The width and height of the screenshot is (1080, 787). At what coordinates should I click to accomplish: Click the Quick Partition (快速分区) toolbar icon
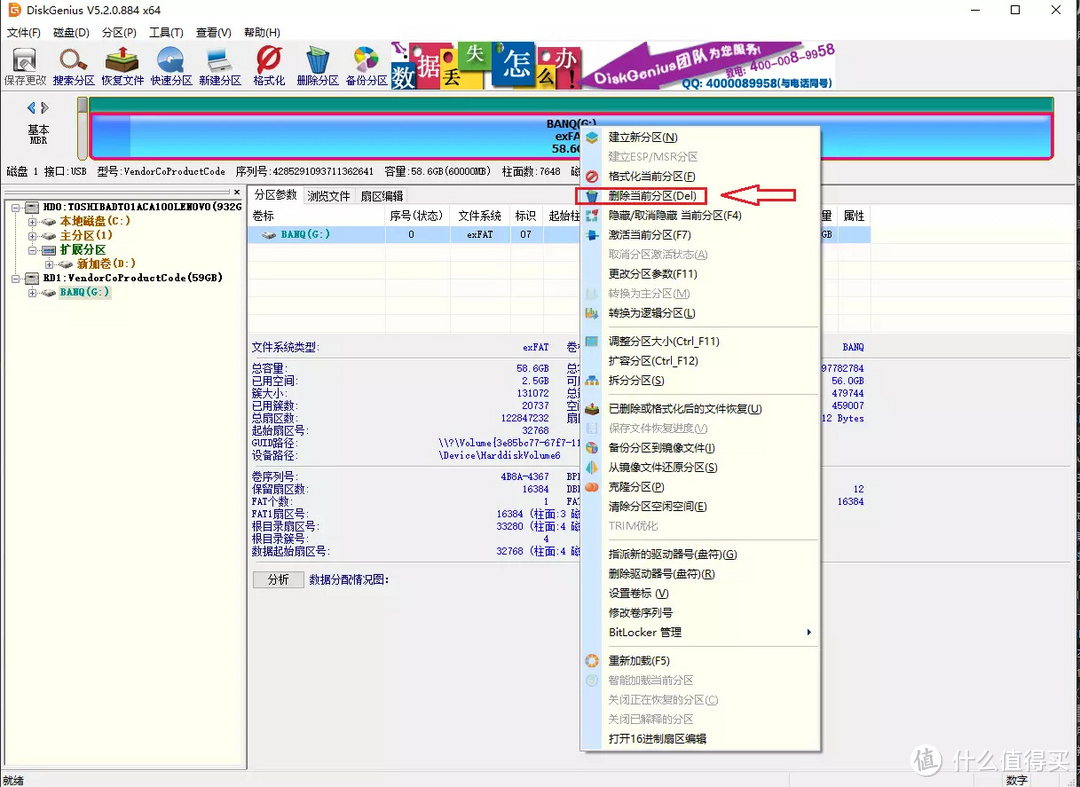point(171,66)
